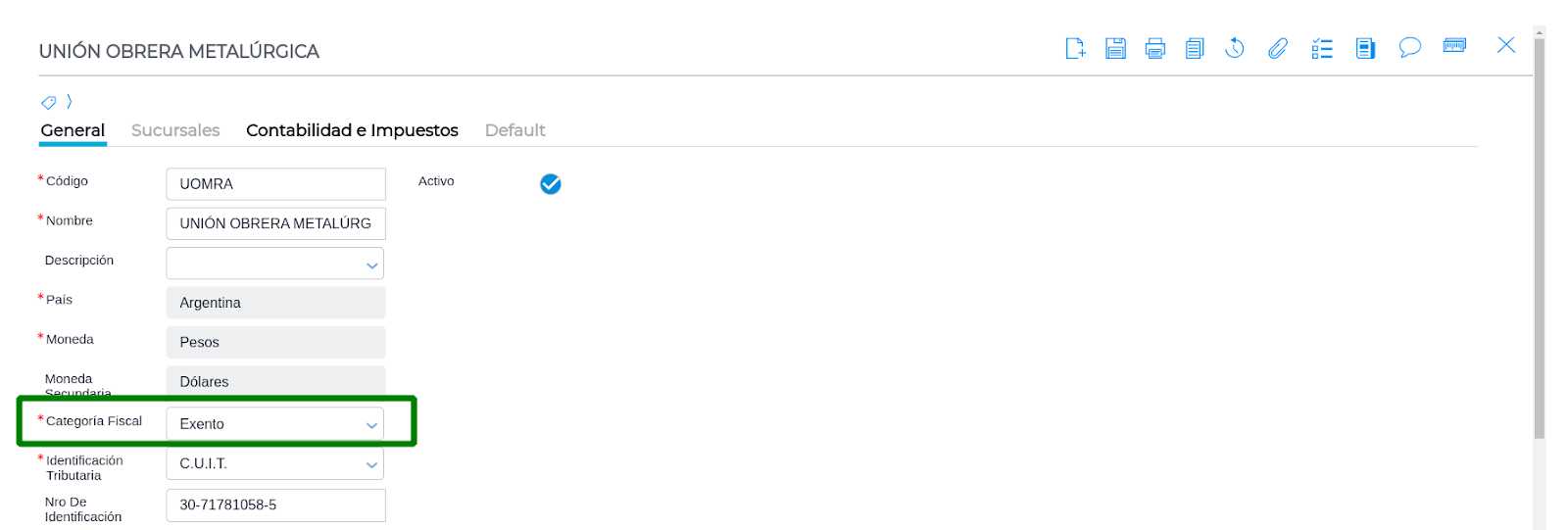Click the history clock-arrow icon
Image resolution: width=1568 pixels, height=530 pixels.
click(1235, 48)
